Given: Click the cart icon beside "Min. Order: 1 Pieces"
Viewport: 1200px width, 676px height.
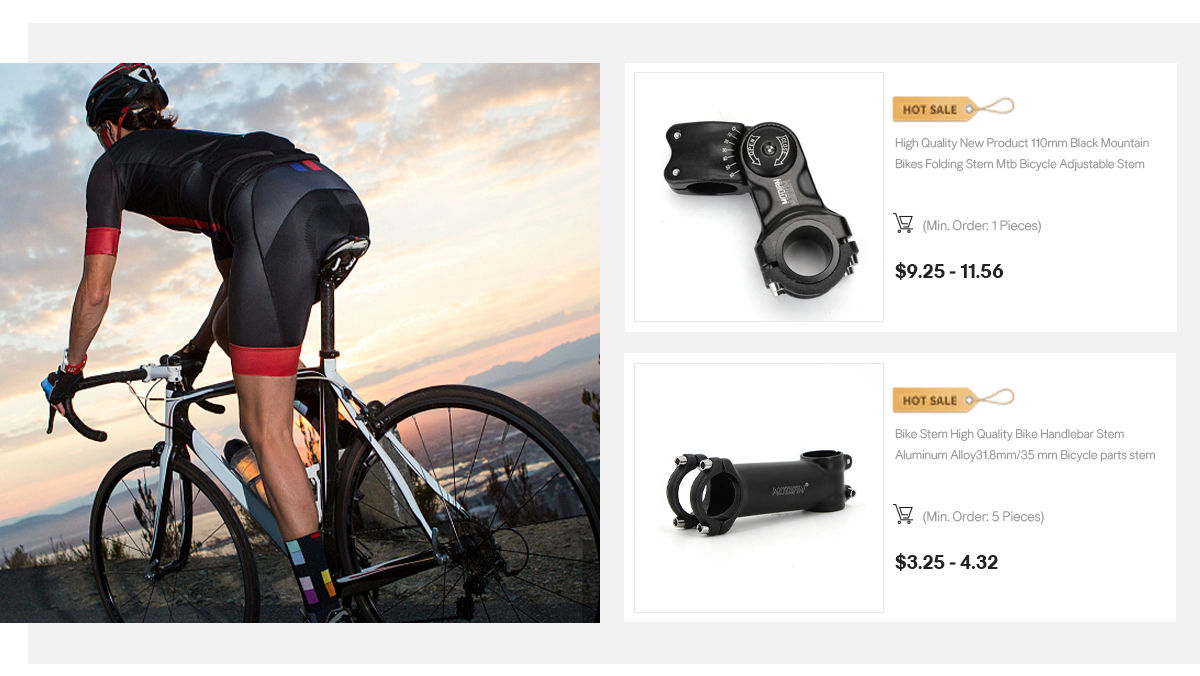Looking at the screenshot, I should click(903, 224).
